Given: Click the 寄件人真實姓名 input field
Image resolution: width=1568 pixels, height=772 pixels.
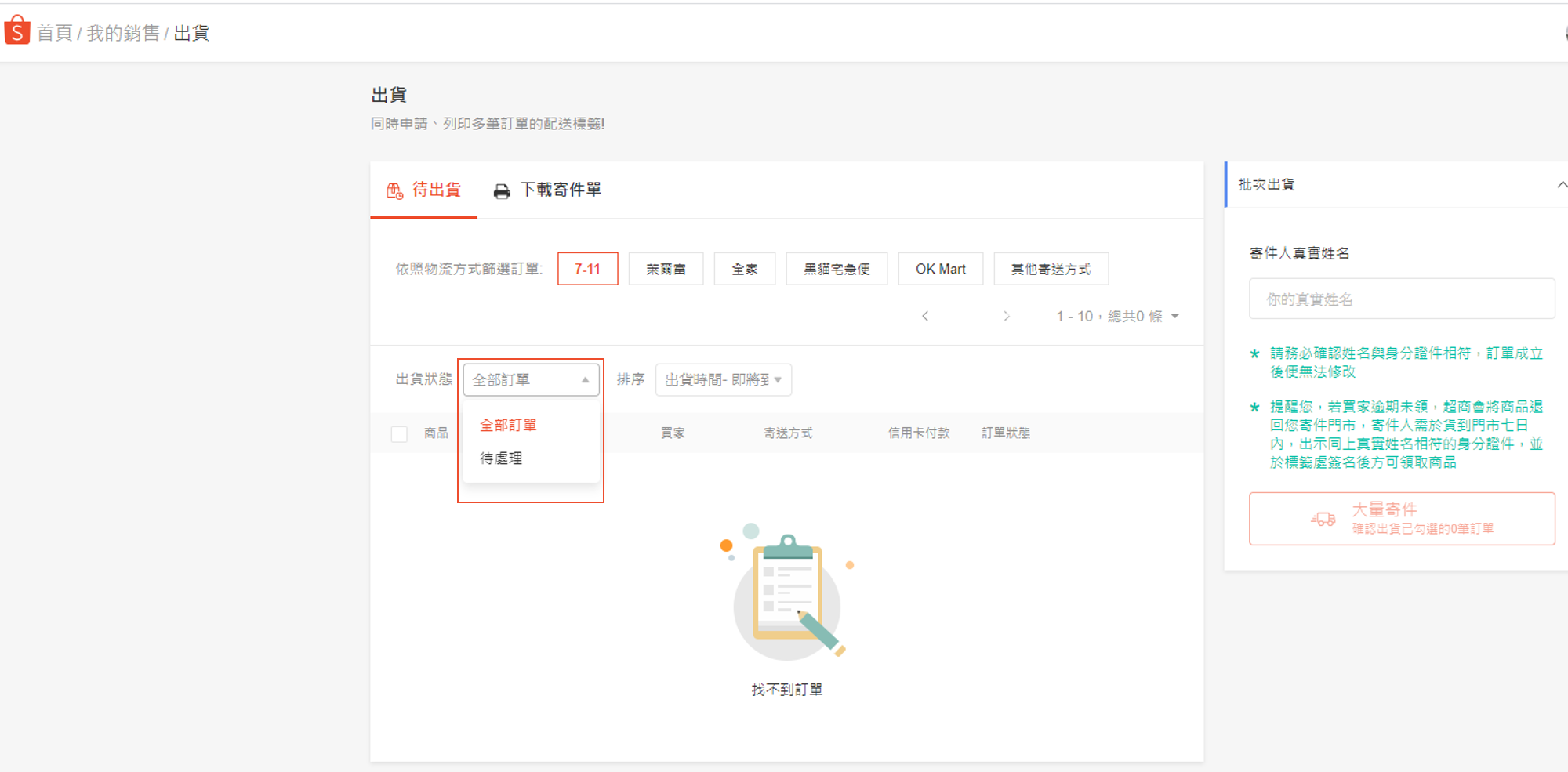Looking at the screenshot, I should pos(1401,299).
